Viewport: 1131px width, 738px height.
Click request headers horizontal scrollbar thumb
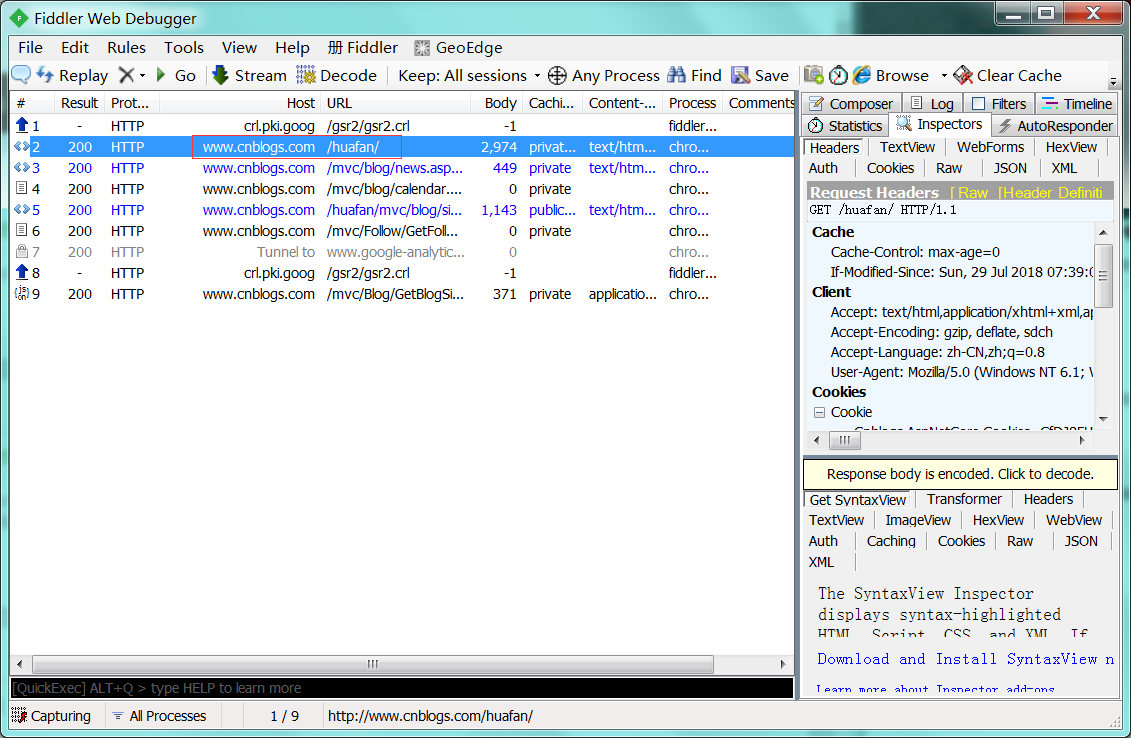click(845, 440)
